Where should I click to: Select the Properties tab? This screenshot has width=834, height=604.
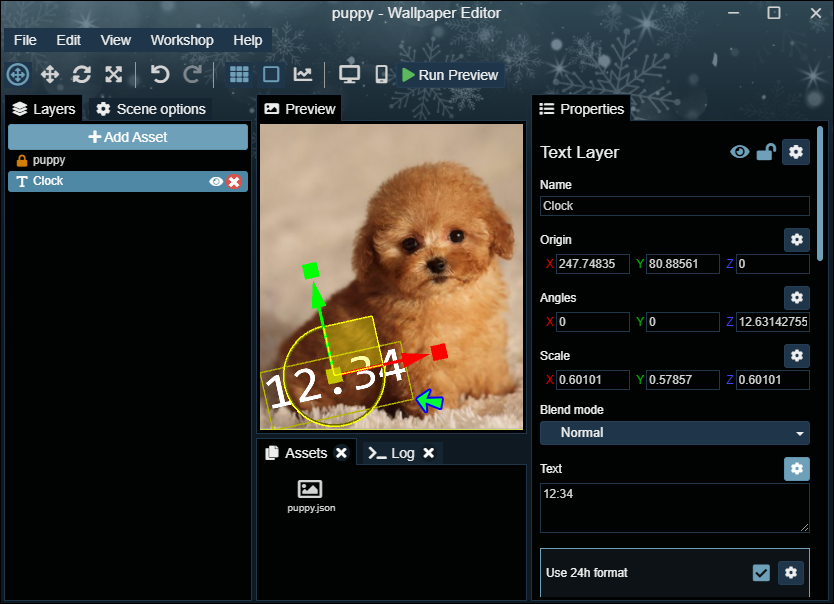[x=581, y=109]
